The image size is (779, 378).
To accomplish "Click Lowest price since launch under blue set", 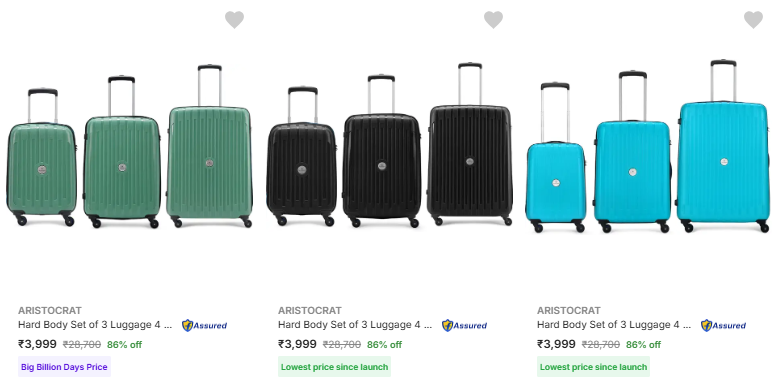I will coord(593,367).
